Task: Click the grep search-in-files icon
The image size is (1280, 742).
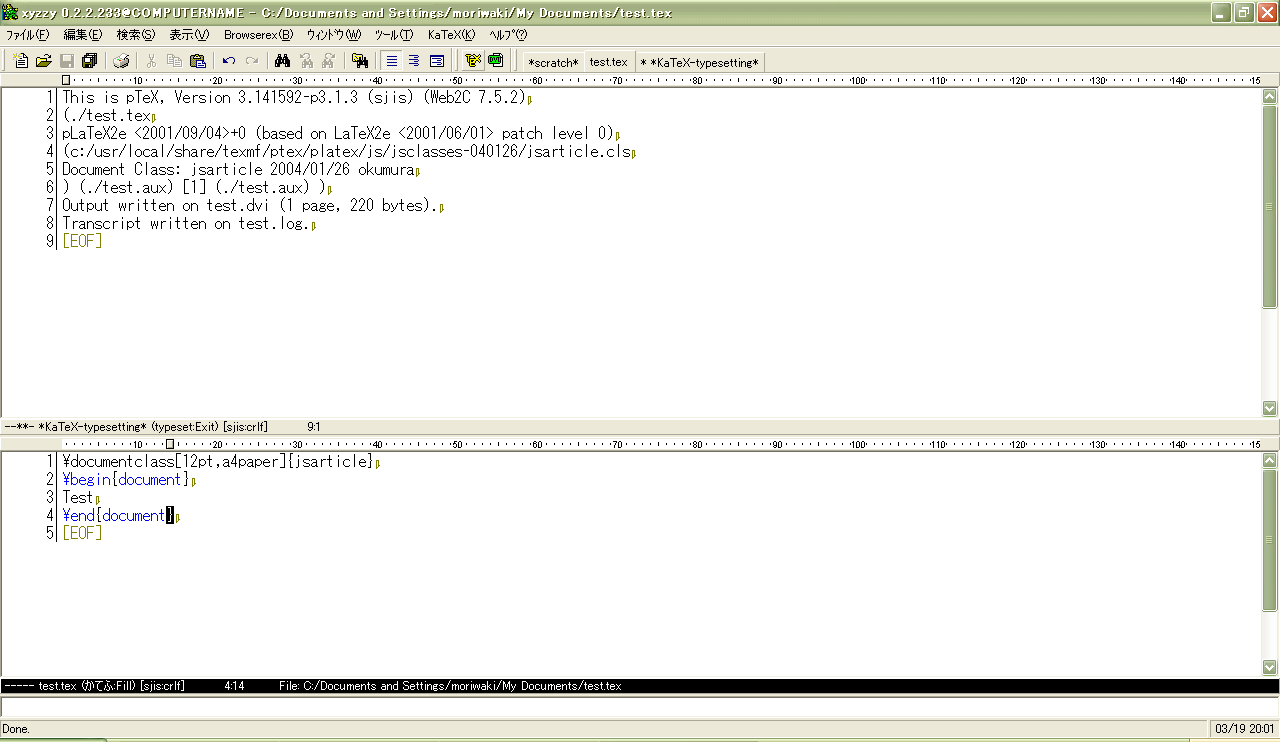Action: (x=359, y=61)
